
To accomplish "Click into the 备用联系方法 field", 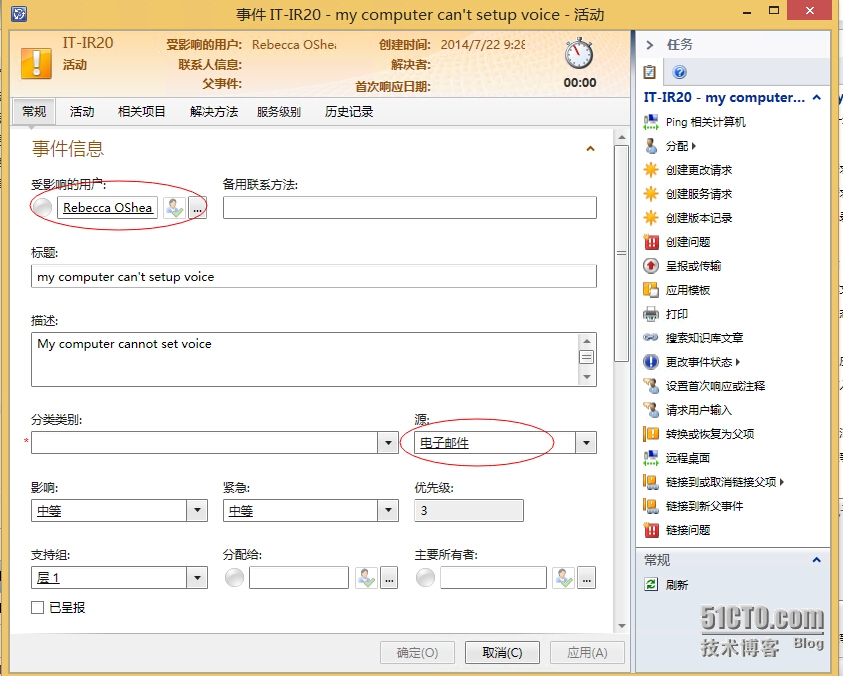I will 410,208.
